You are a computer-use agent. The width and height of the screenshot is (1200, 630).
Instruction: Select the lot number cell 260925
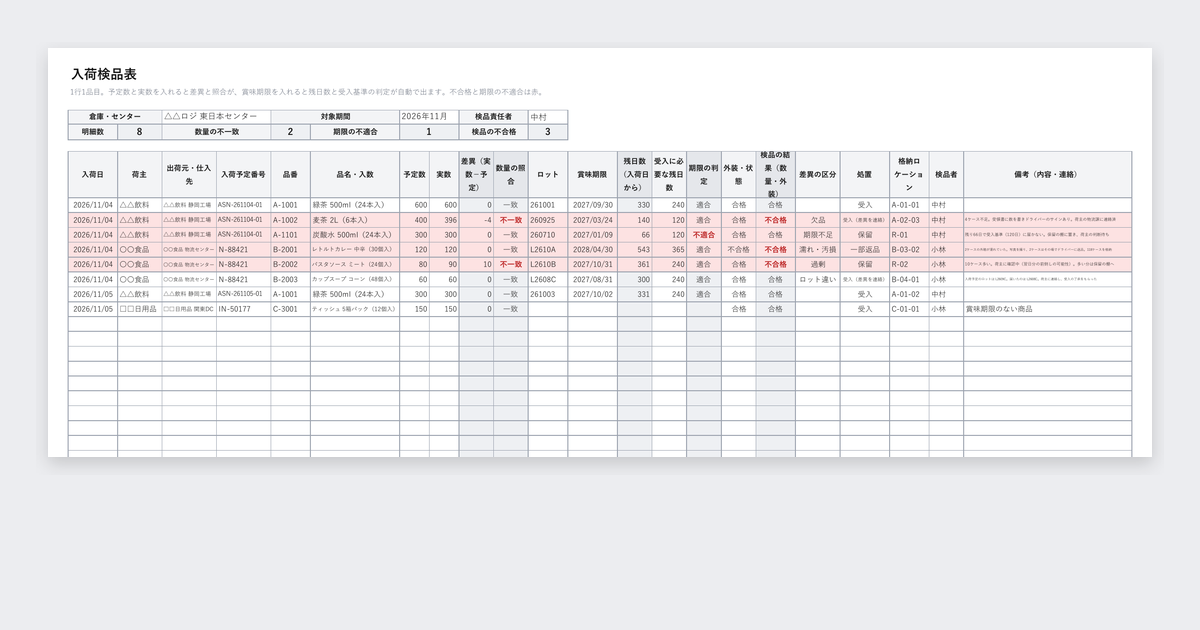[x=548, y=220]
